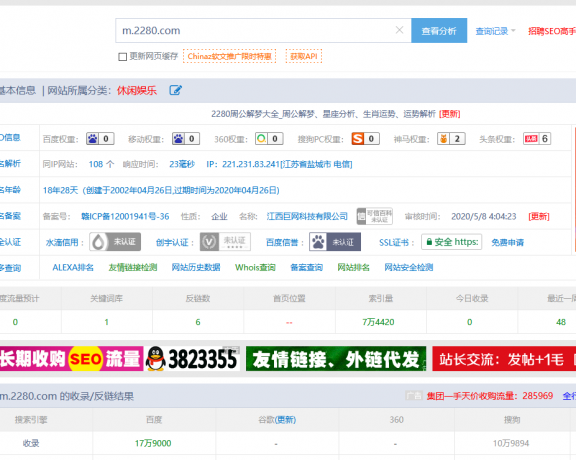Click the 百度 column header
Screen dimensions: 576x460
tap(154, 420)
